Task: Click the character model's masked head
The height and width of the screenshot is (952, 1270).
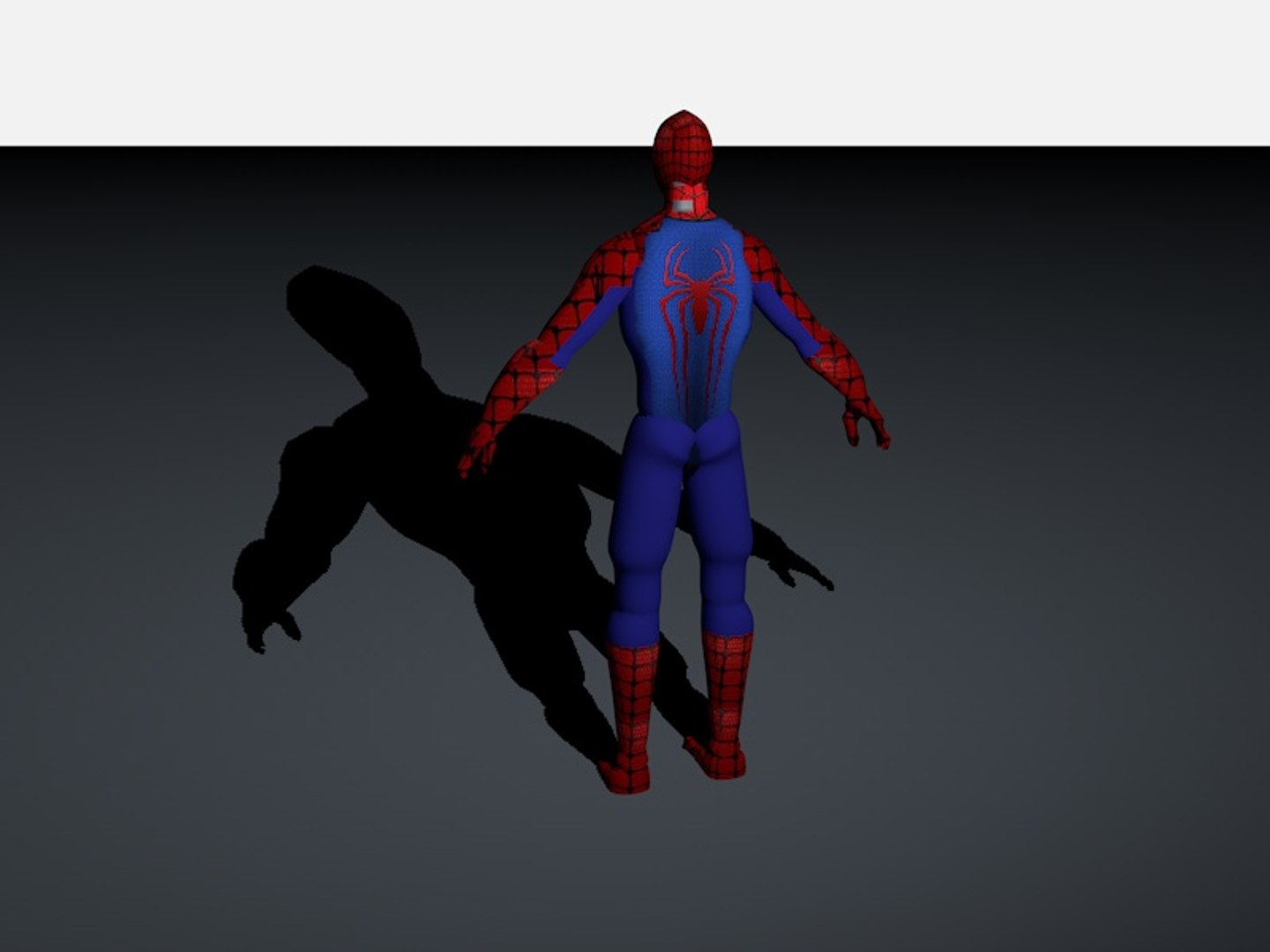Action: pos(684,148)
